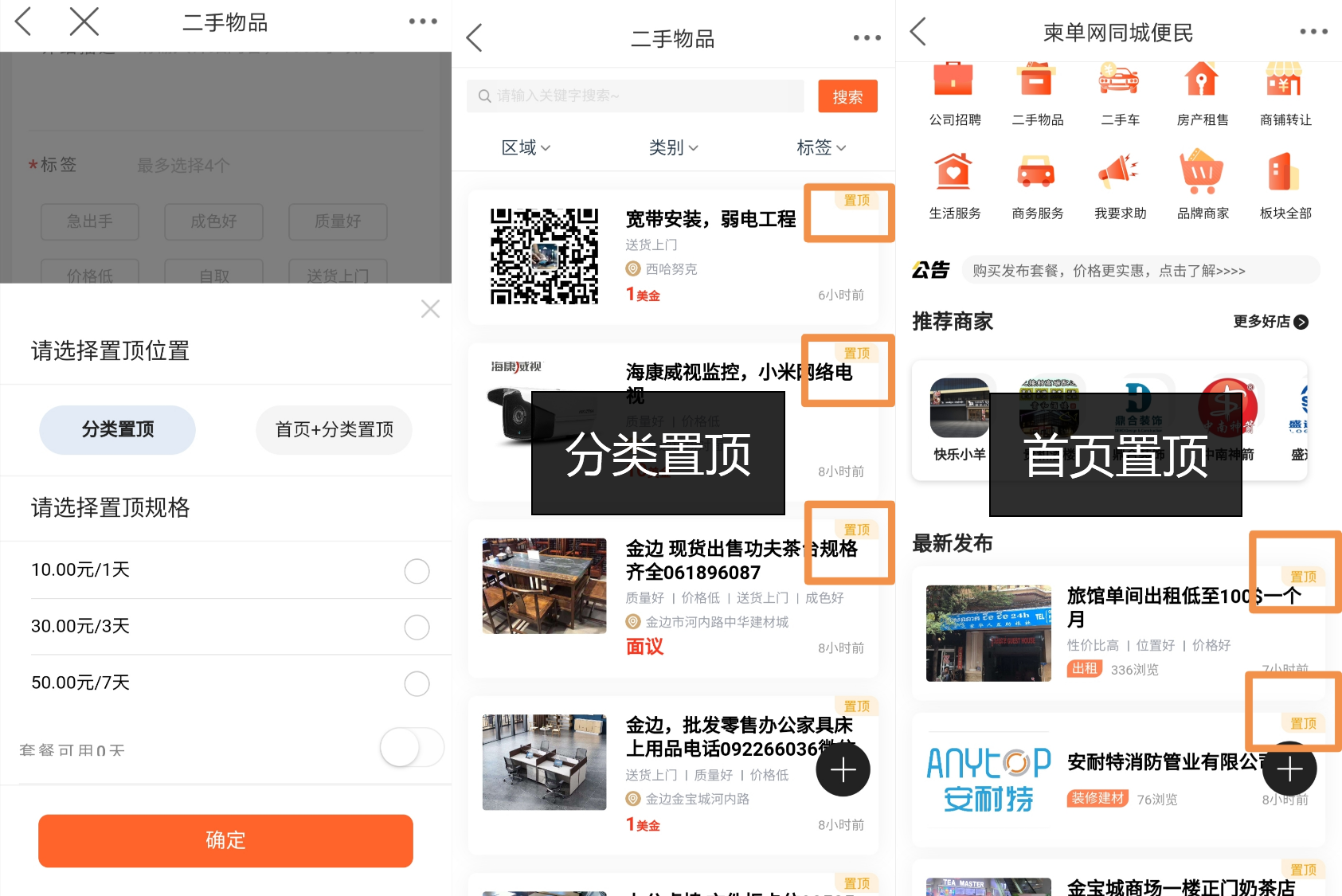Click 装修建材 tag on 安耐特 listing
1342x896 pixels.
[x=1097, y=798]
